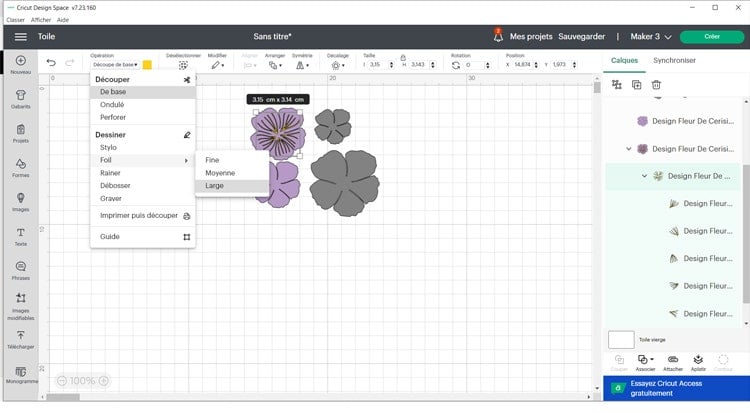Click the green Créer button

coord(712,37)
